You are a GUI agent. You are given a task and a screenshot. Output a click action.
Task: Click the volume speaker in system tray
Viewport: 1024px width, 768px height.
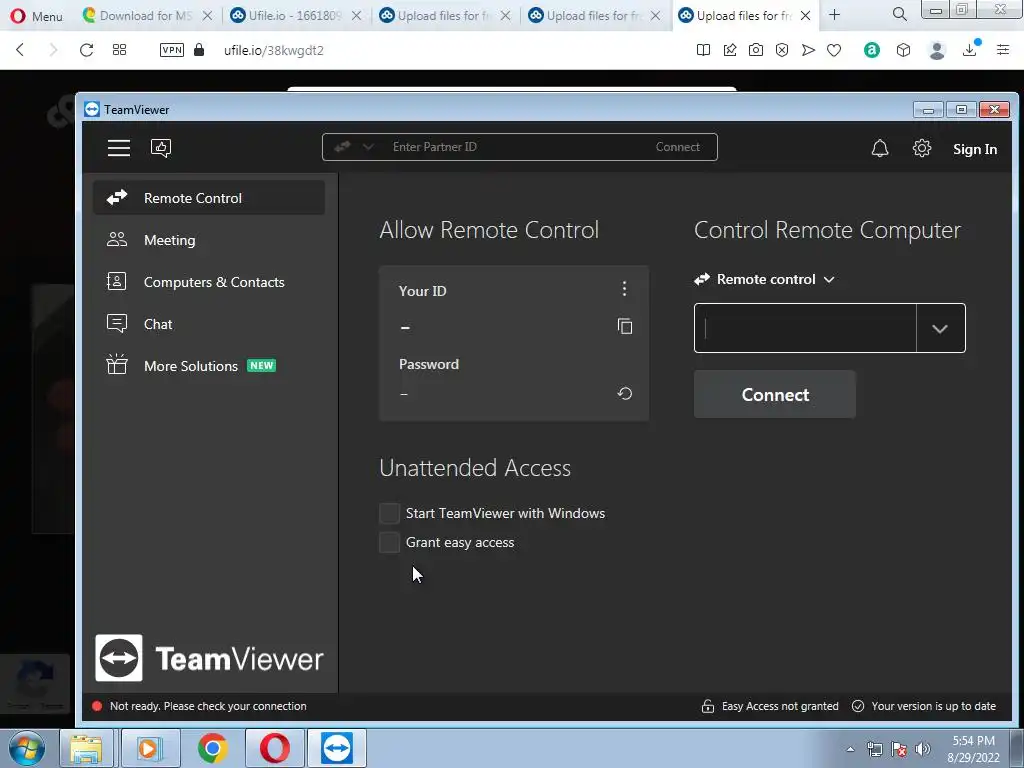click(923, 749)
